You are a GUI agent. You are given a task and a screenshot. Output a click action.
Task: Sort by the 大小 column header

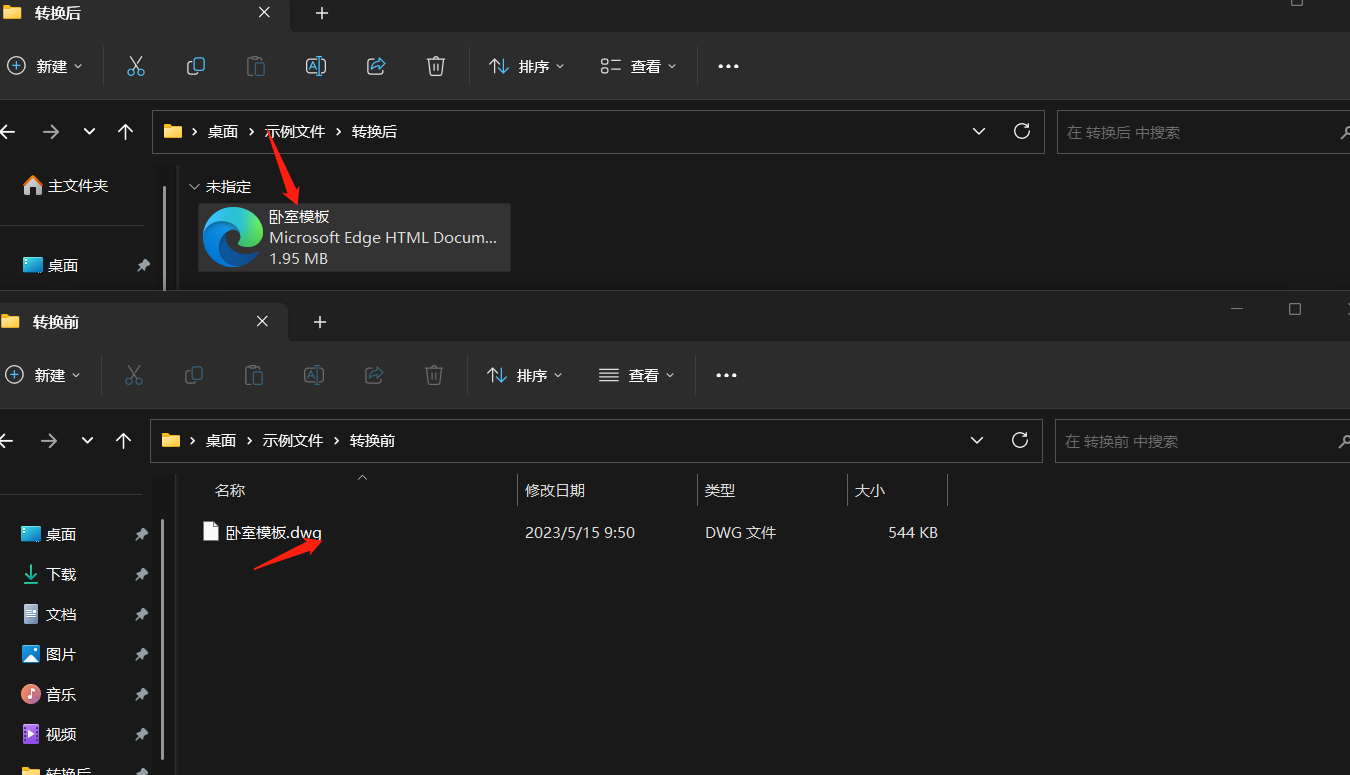(x=870, y=491)
